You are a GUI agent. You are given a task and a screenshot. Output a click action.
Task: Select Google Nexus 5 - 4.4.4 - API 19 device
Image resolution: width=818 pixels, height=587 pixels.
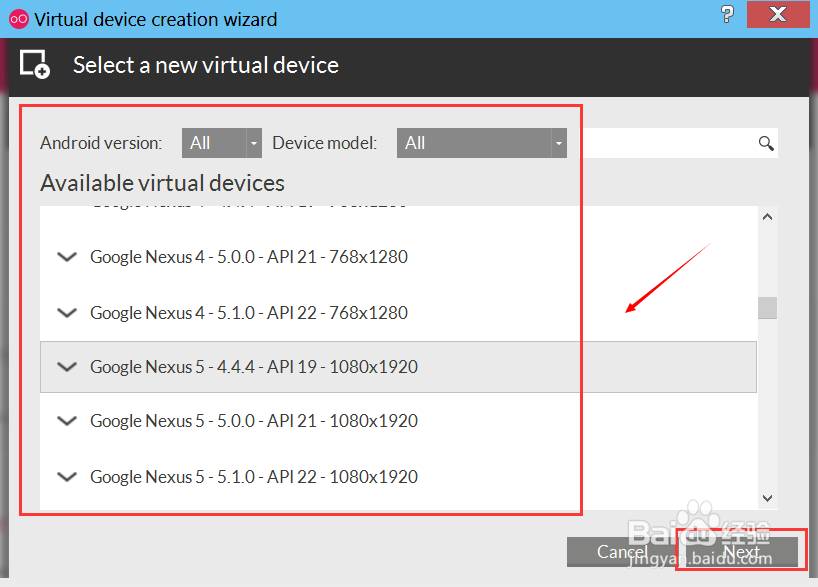tap(398, 367)
